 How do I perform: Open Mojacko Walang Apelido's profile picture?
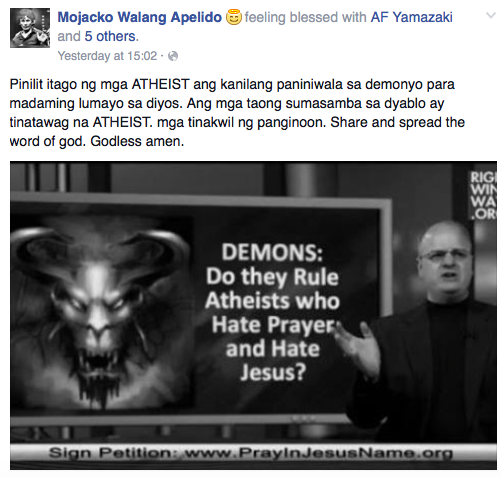(30, 28)
